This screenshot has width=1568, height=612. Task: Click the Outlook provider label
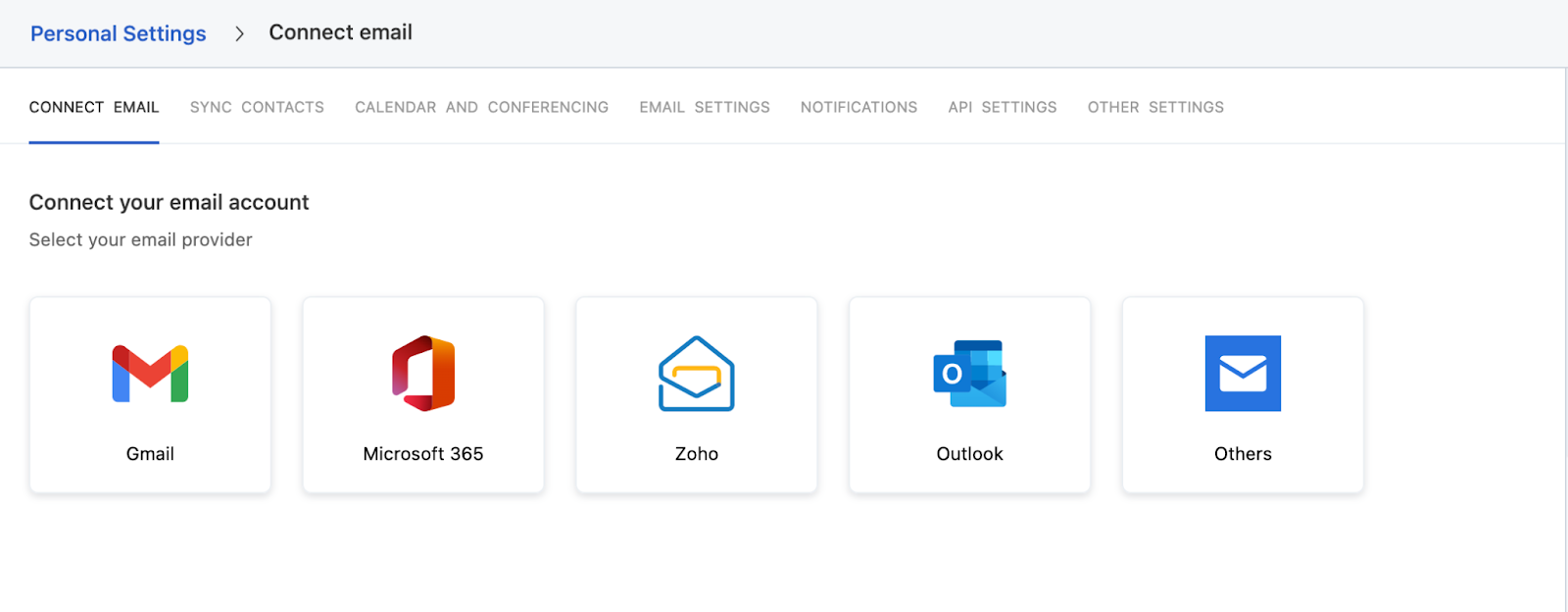coord(970,454)
